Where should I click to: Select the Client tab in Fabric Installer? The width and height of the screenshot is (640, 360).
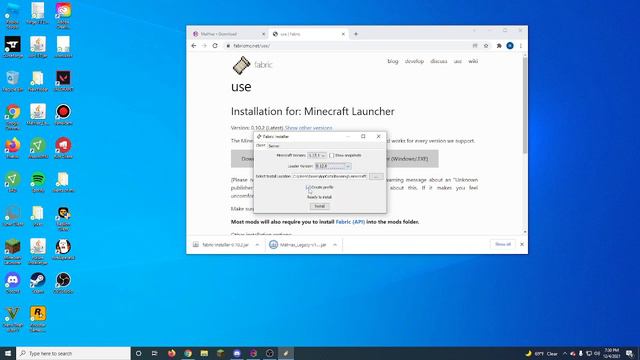(260, 146)
